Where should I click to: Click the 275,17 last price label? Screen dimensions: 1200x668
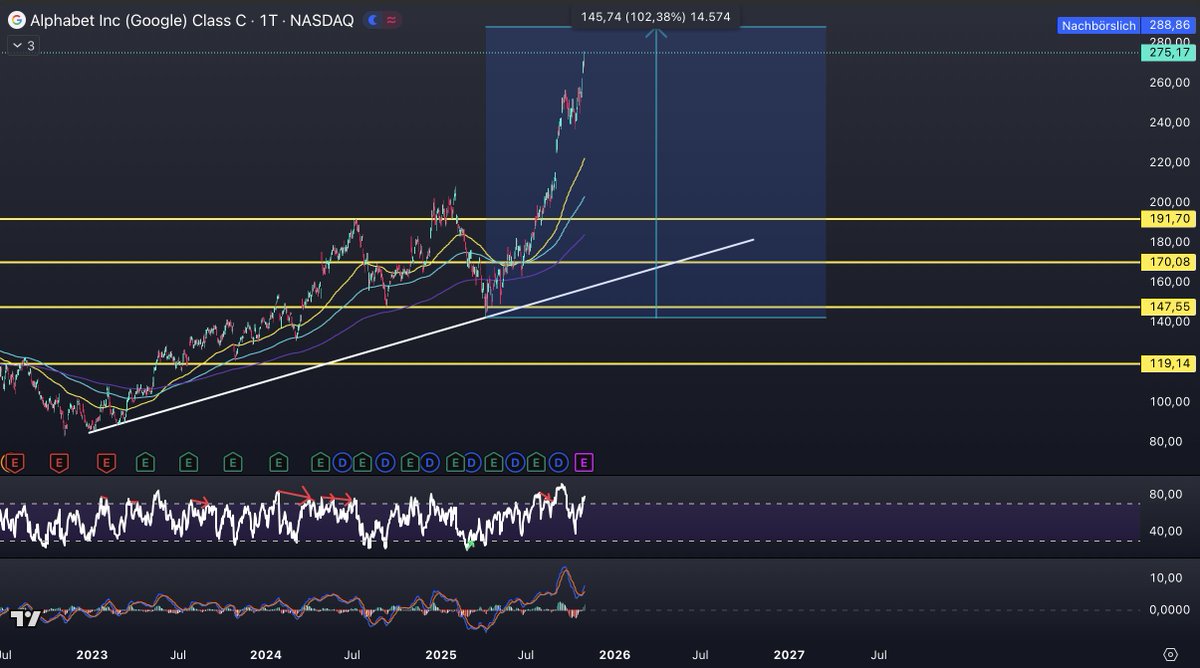click(x=1168, y=51)
